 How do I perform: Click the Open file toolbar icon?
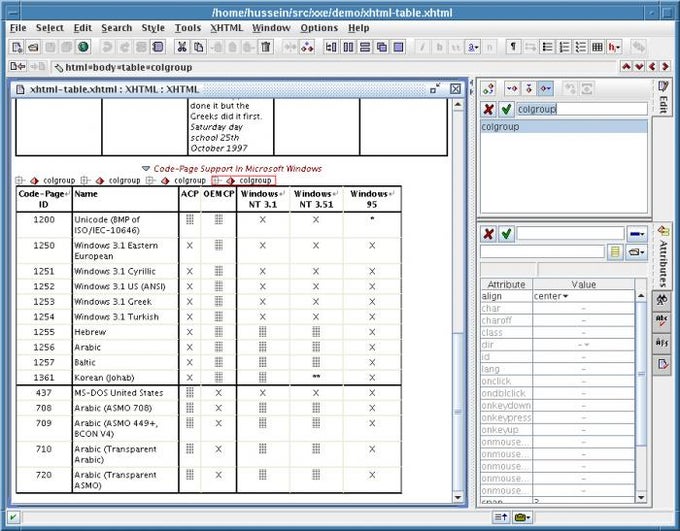(x=33, y=47)
